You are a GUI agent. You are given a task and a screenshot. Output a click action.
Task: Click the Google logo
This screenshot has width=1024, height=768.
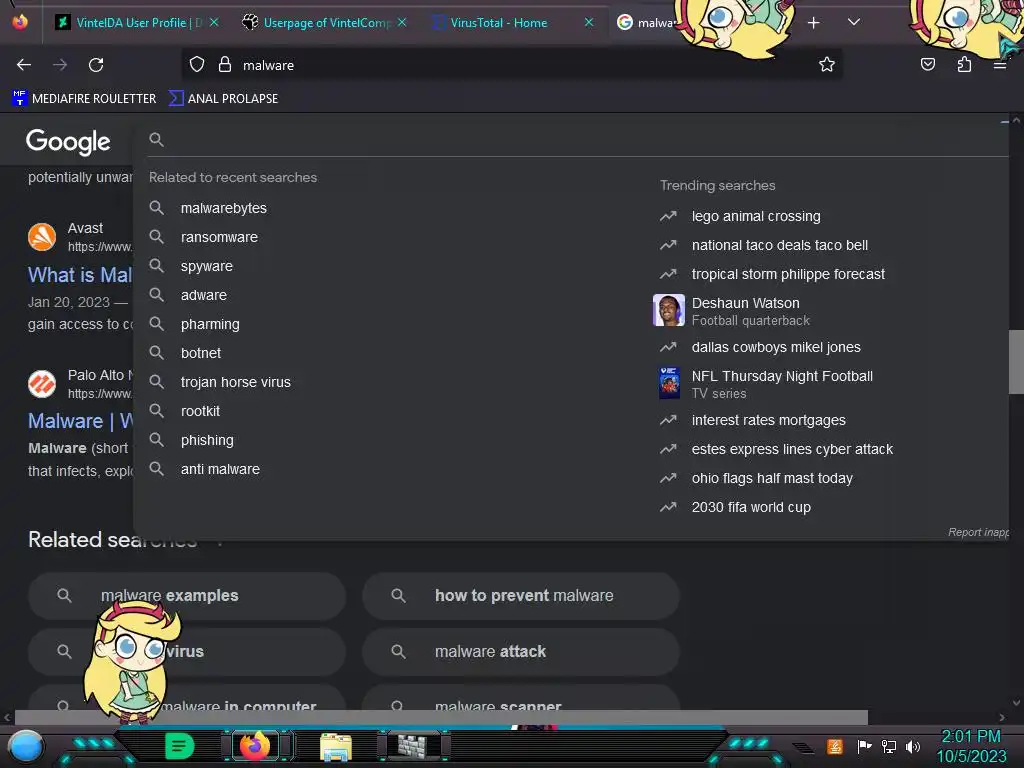point(68,141)
